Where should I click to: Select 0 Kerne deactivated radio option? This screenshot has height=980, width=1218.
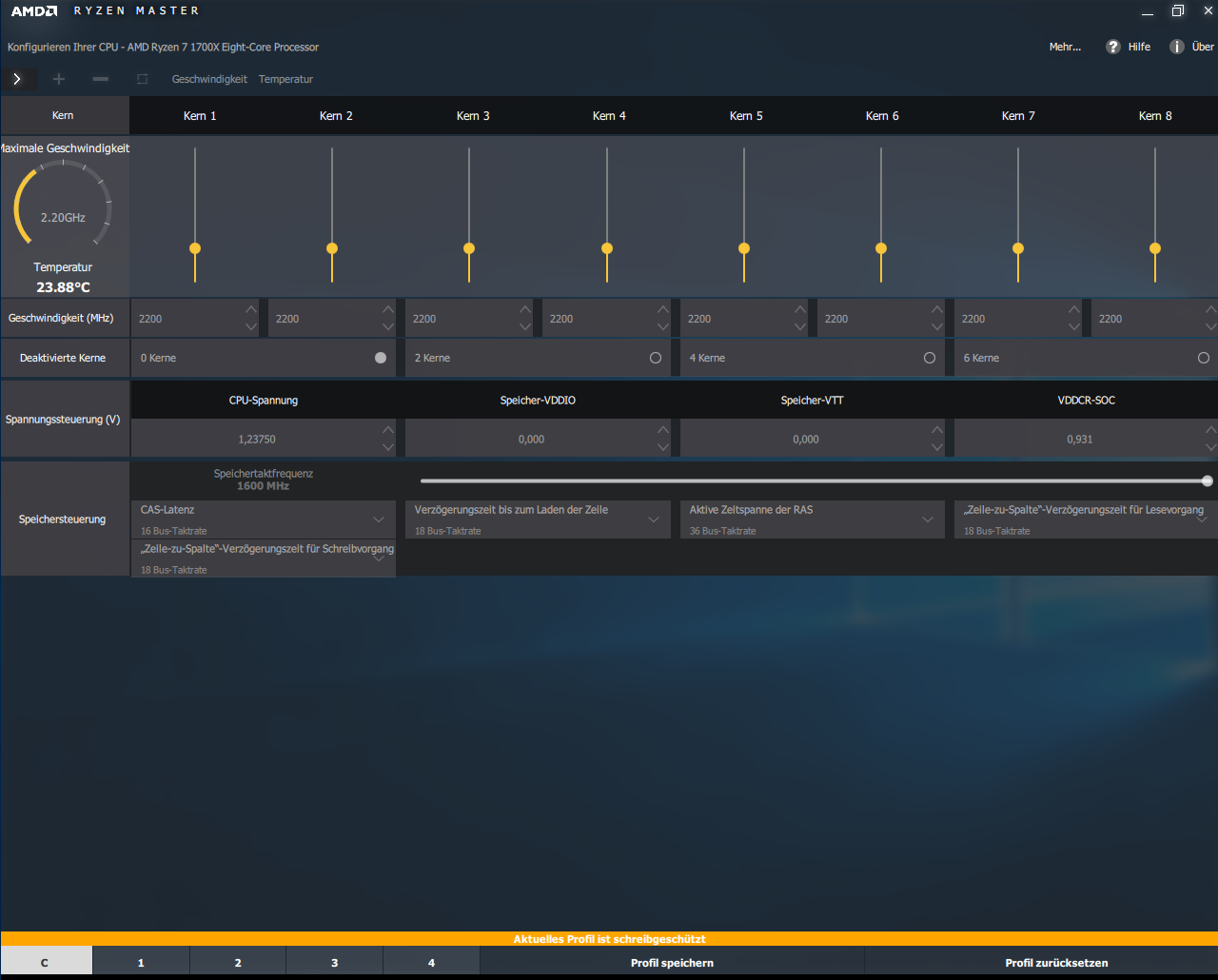(381, 358)
